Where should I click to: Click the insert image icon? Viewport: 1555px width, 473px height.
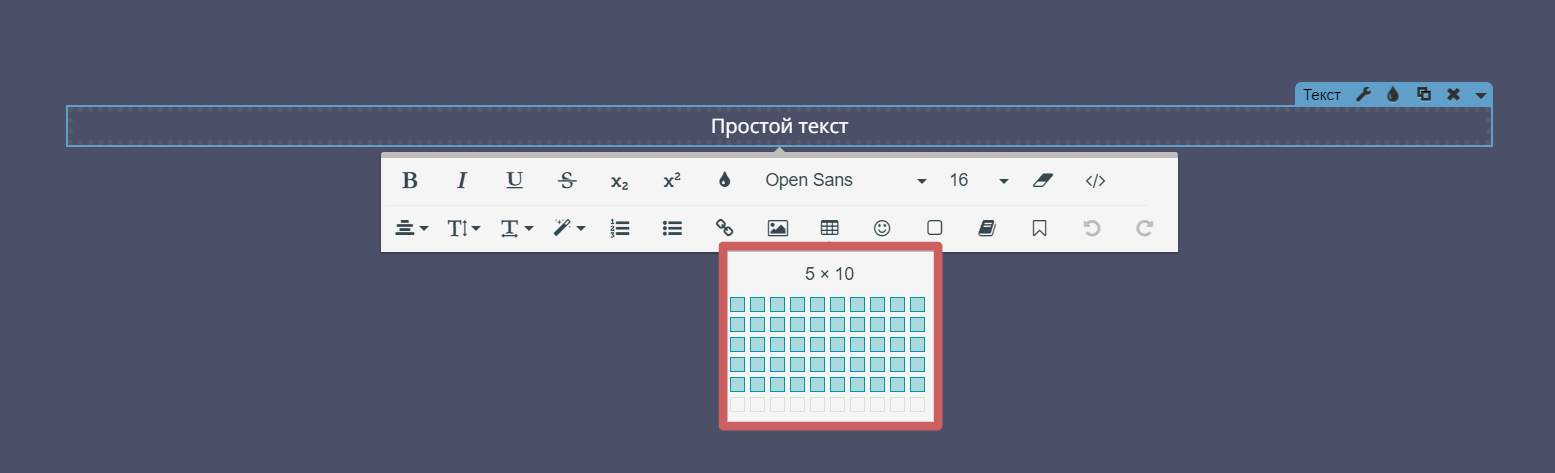pyautogui.click(x=777, y=228)
